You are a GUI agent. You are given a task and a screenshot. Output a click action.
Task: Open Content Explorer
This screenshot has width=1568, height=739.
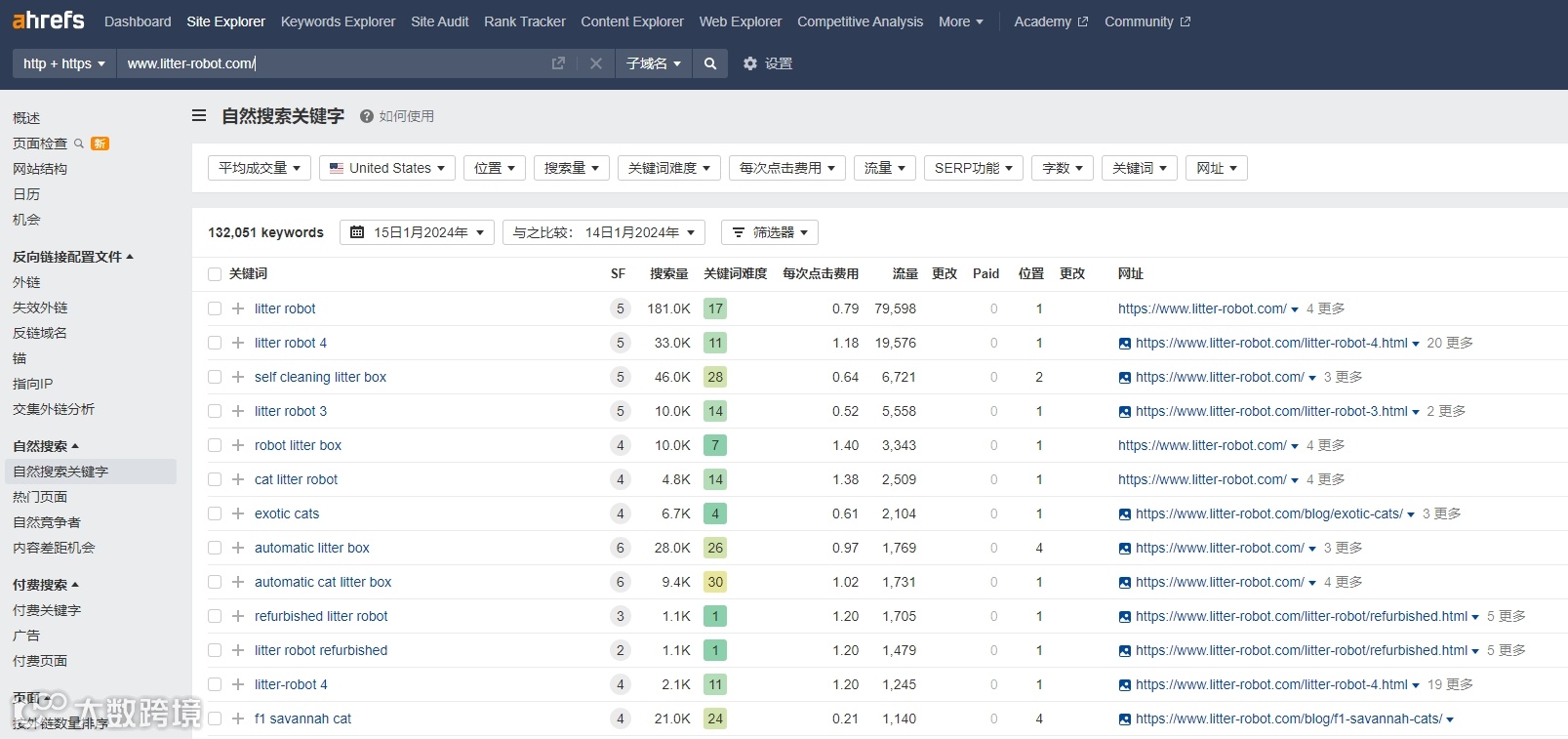click(632, 21)
